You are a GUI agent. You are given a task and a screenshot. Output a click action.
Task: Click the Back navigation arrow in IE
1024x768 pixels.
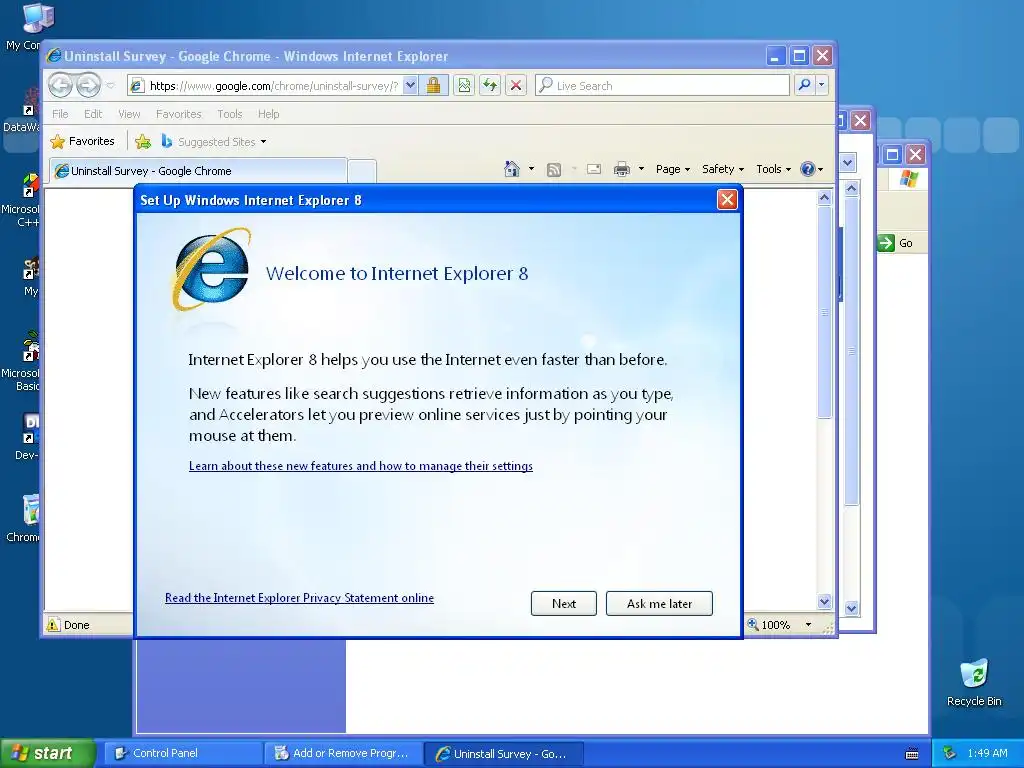(x=61, y=85)
